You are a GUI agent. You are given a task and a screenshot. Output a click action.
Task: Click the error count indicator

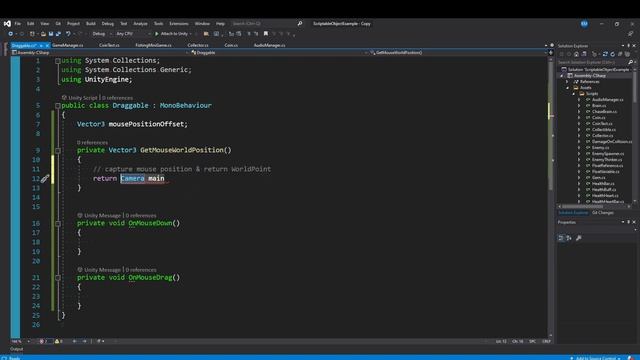tap(43, 341)
